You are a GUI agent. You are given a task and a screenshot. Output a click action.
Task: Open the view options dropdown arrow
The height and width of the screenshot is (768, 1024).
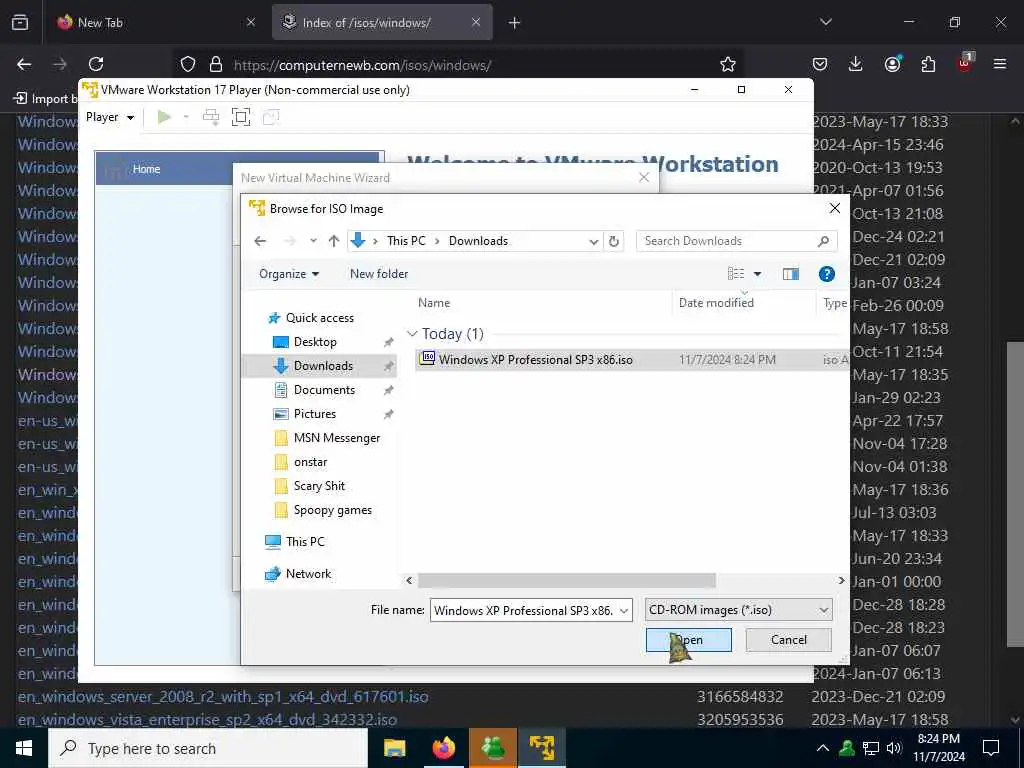[758, 274]
